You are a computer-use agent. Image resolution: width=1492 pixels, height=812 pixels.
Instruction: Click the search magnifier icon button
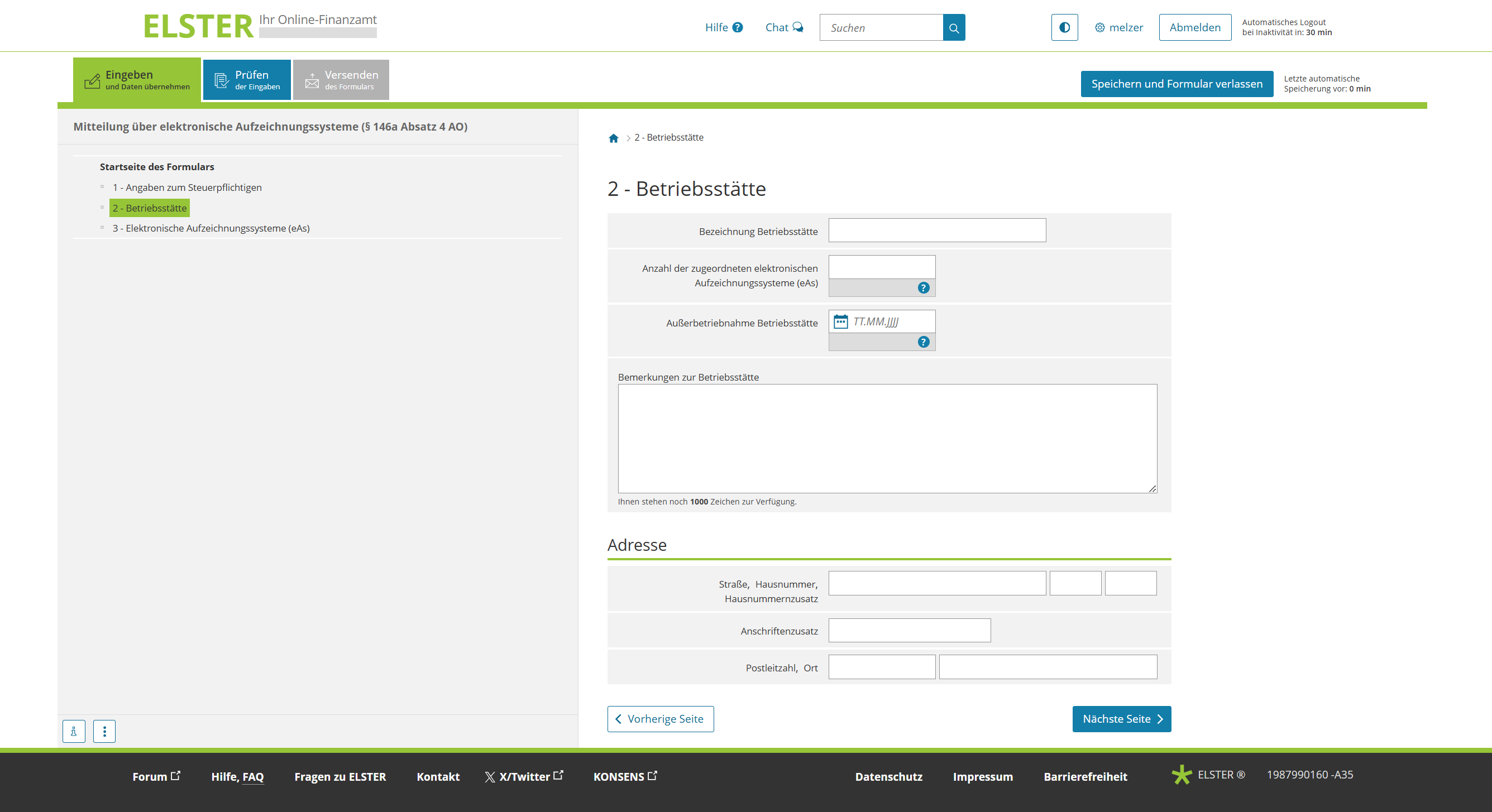click(x=953, y=28)
